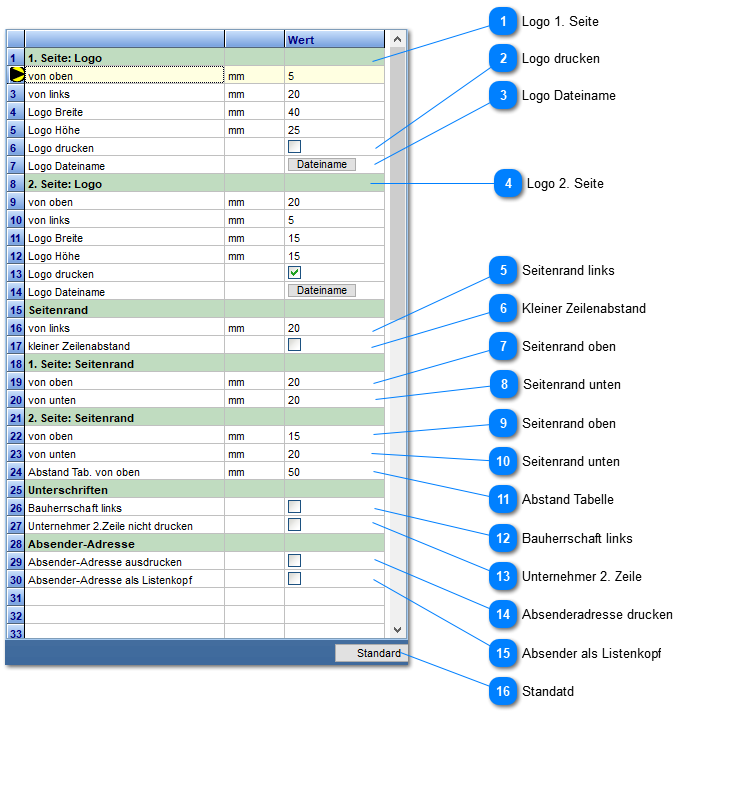The width and height of the screenshot is (734, 791).
Task: Click 'Logo Dateiname' label in row 14
Action: [x=67, y=292]
